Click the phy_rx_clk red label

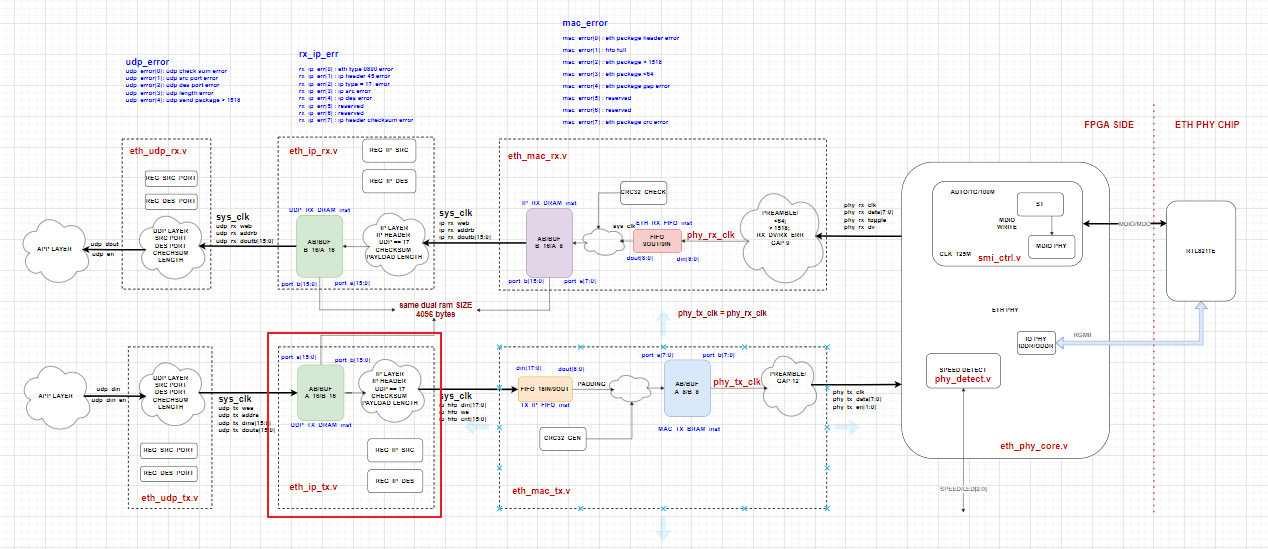coord(711,235)
